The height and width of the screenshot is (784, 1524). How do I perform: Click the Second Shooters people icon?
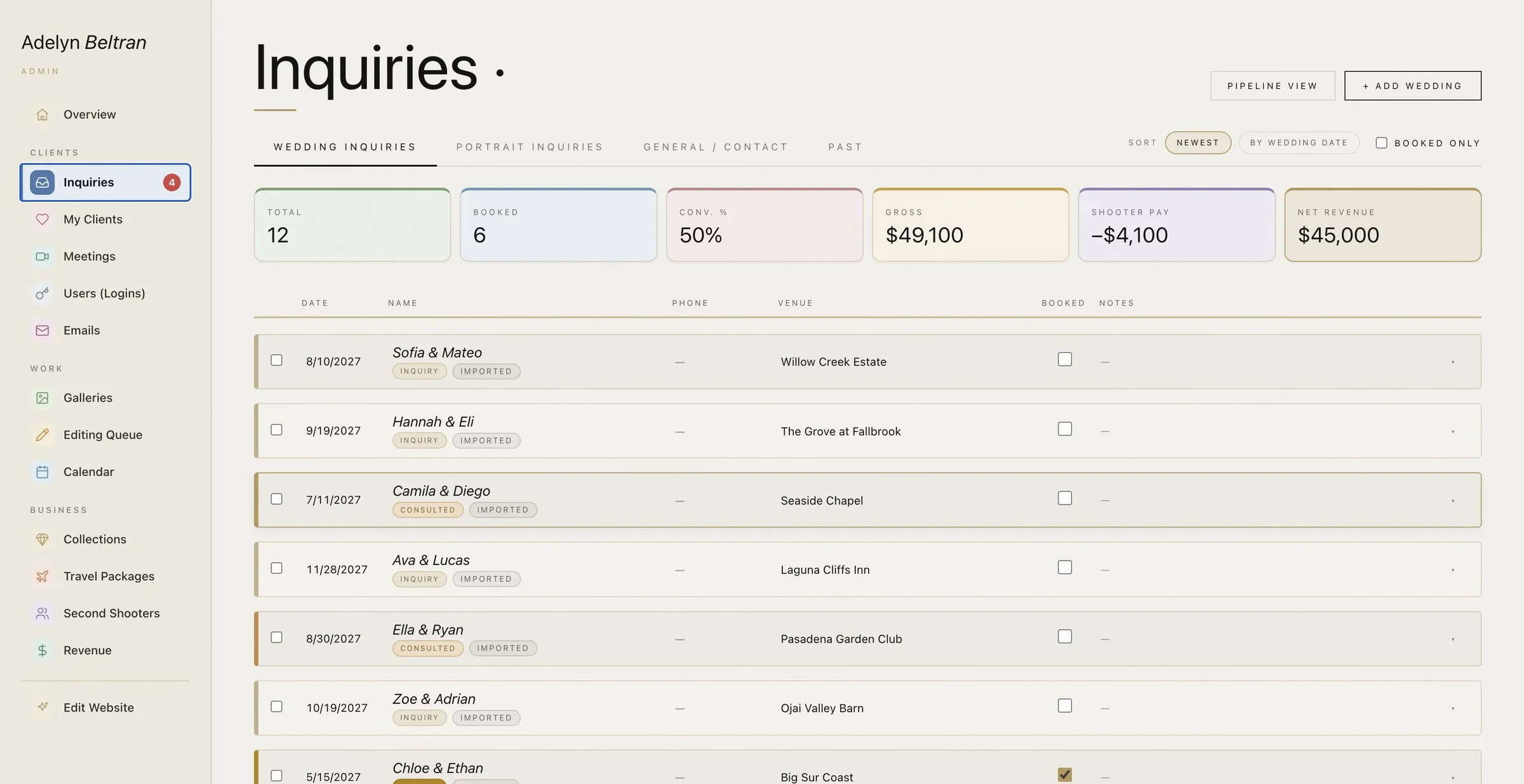tap(42, 613)
